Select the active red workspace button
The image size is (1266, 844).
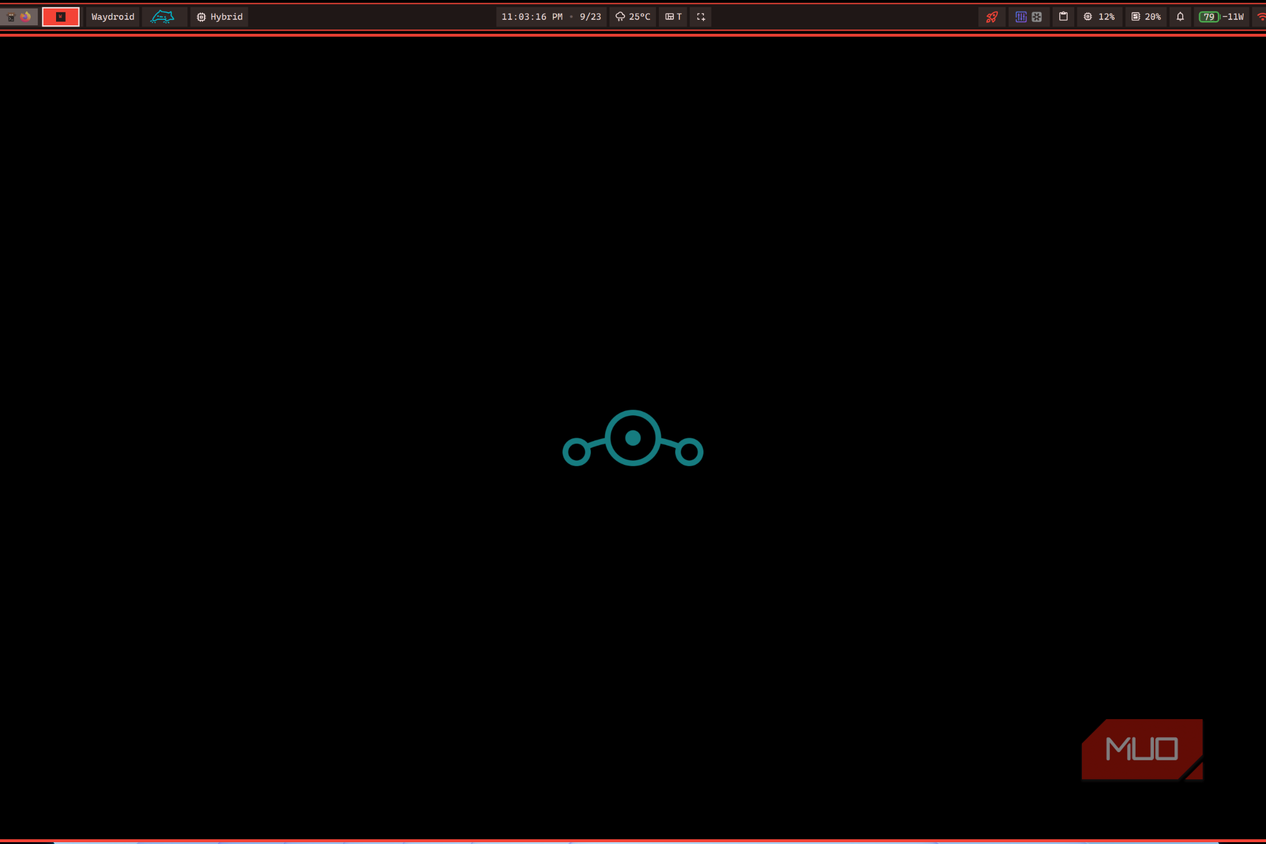[x=61, y=17]
